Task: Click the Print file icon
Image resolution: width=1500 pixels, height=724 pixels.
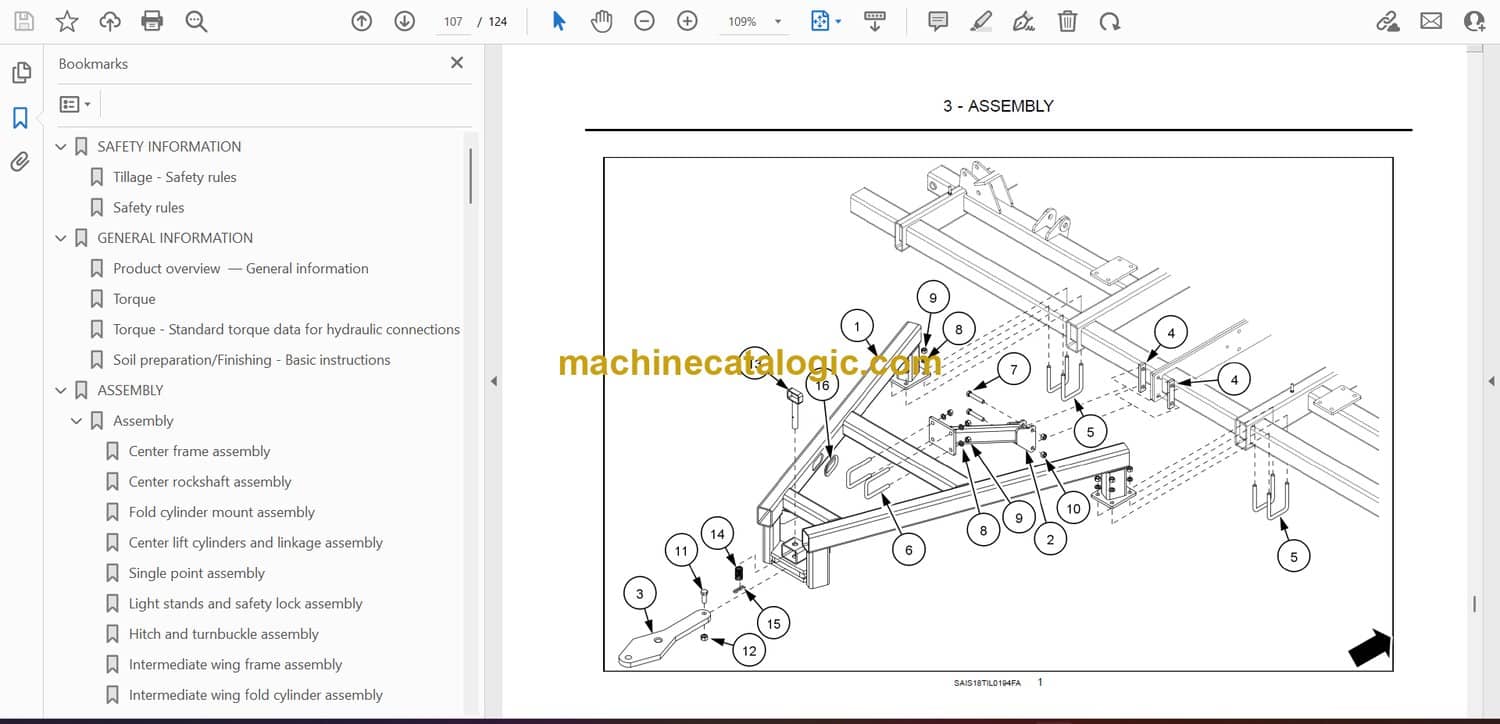Action: click(152, 21)
